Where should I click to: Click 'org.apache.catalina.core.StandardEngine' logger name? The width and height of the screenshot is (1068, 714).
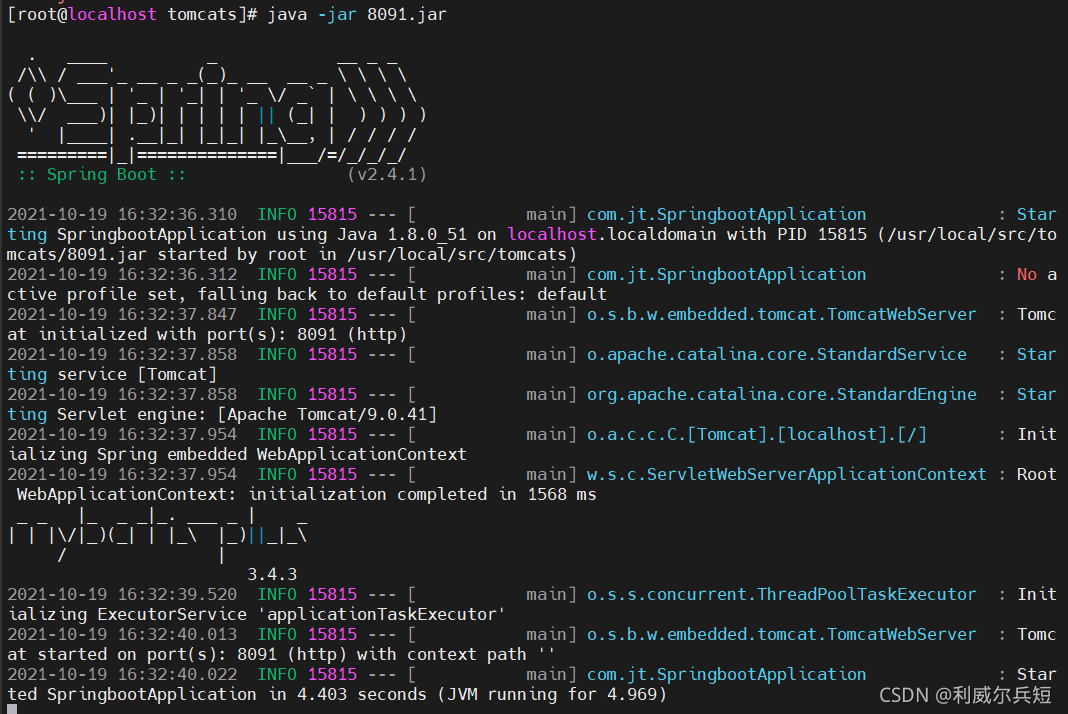781,394
